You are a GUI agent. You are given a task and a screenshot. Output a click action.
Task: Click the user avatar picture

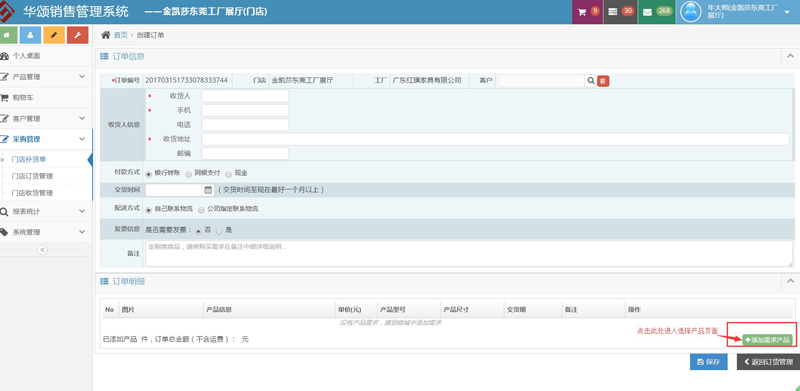(x=691, y=12)
